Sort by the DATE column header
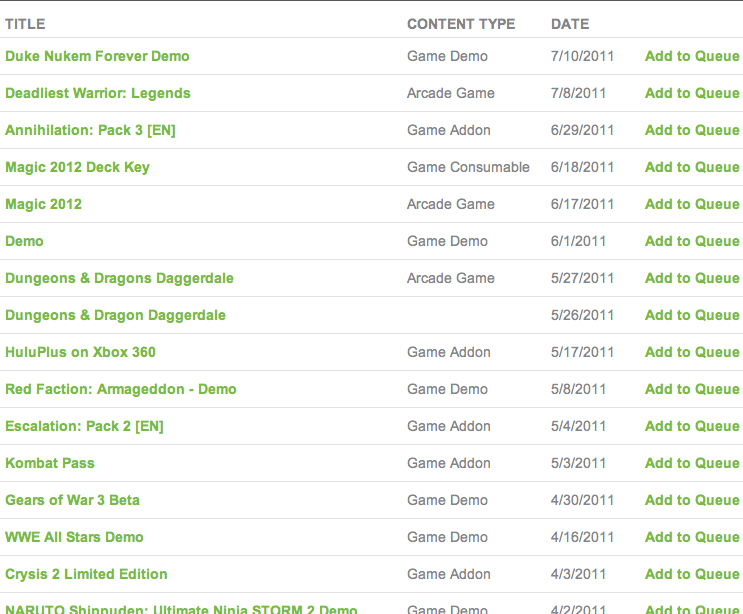 pyautogui.click(x=570, y=24)
